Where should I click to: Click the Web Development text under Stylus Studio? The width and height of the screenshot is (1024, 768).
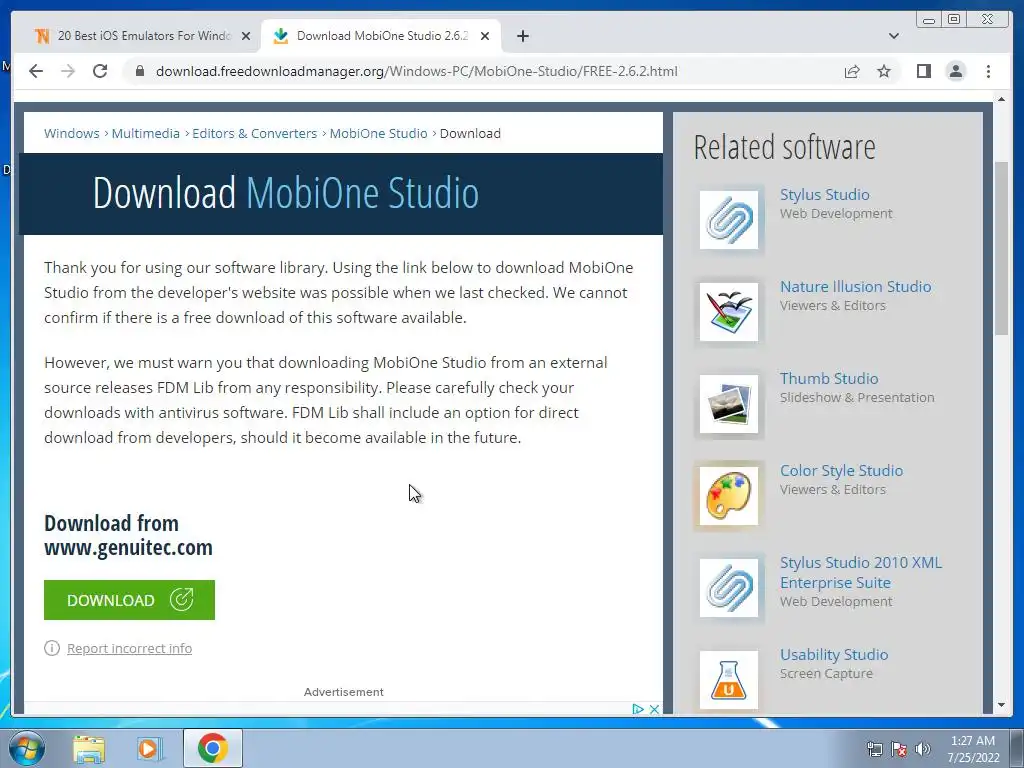pos(836,214)
